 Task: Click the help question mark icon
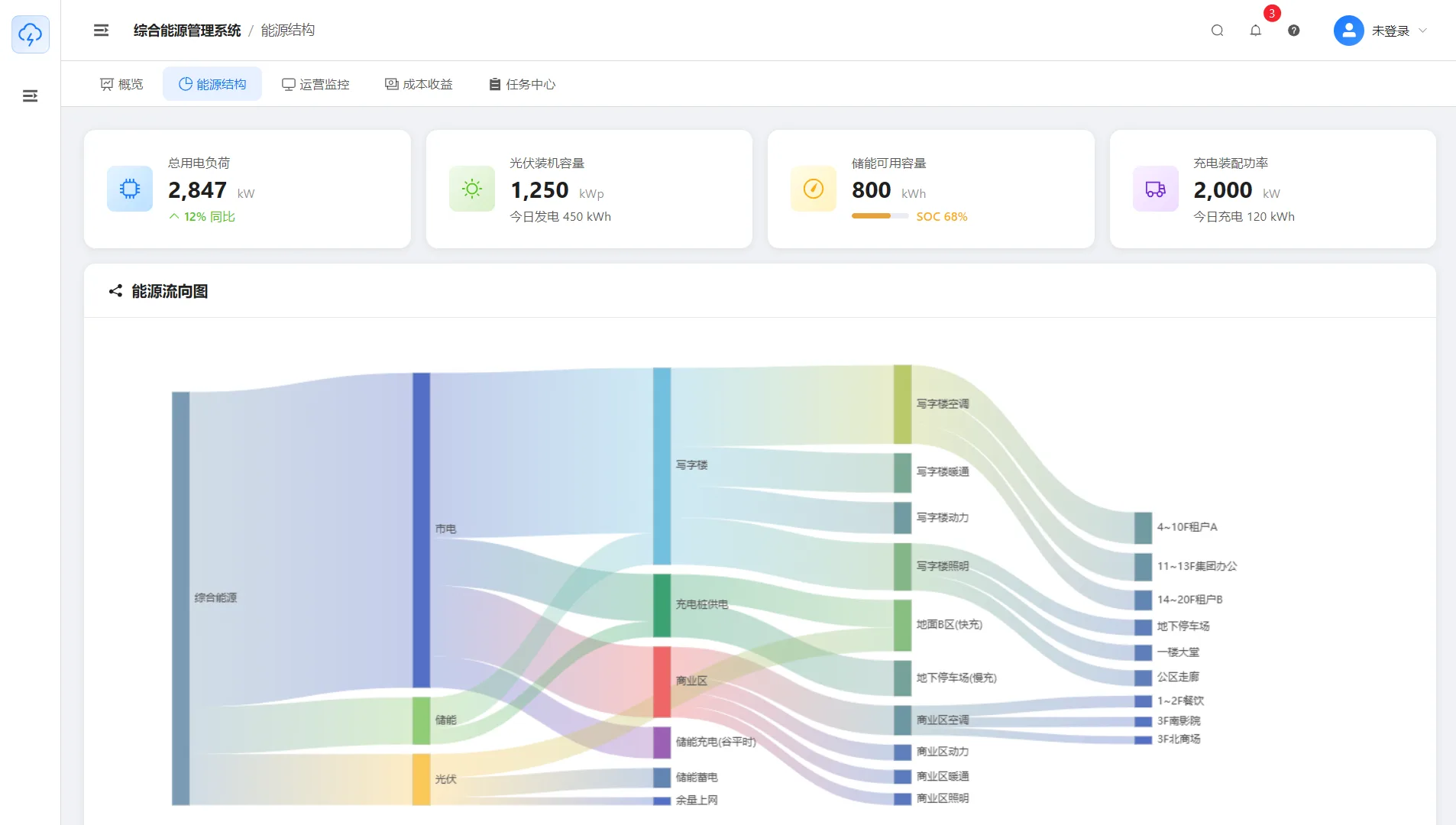click(x=1293, y=31)
